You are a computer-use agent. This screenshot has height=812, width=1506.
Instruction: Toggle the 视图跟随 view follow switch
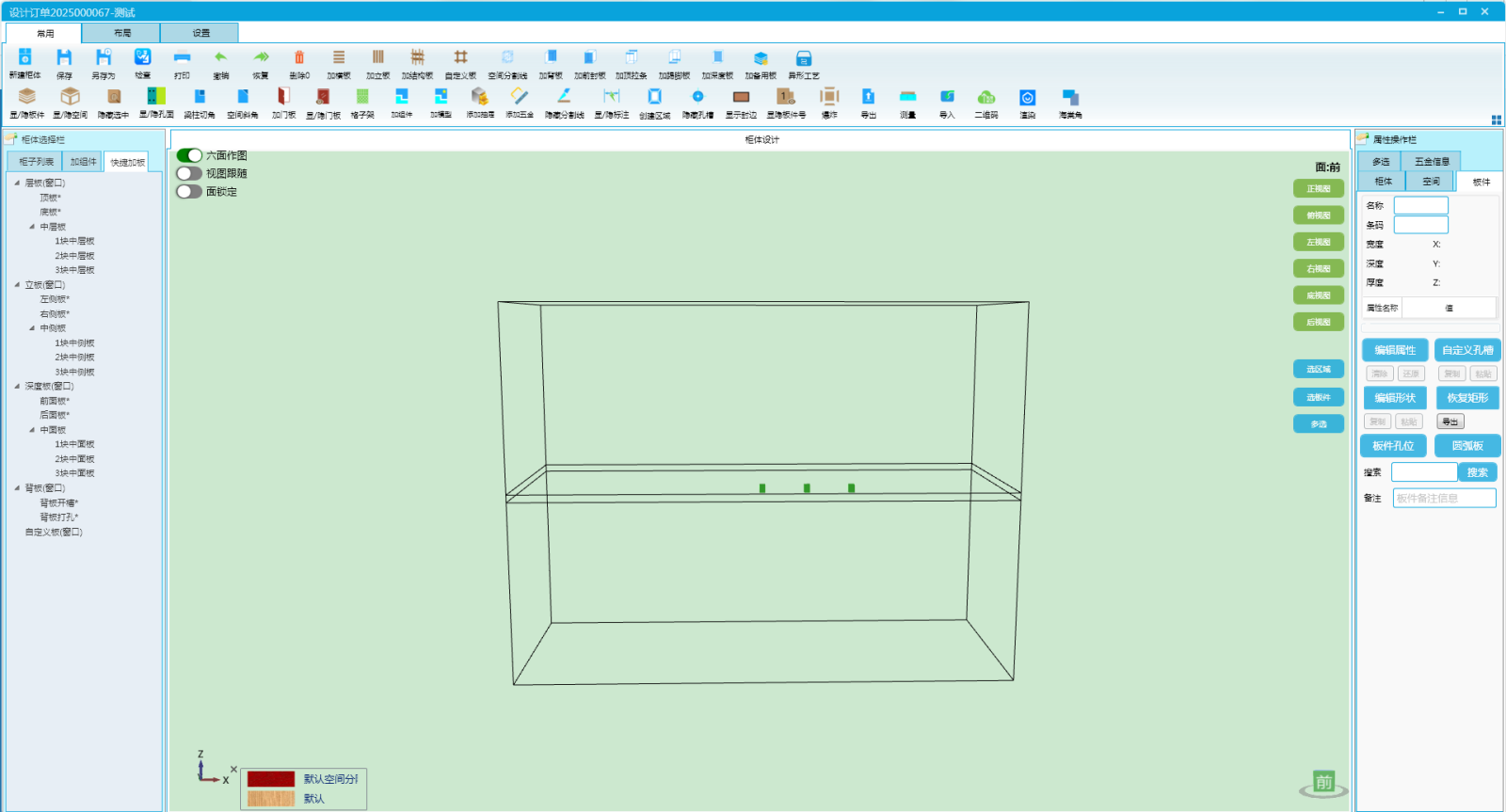click(189, 173)
